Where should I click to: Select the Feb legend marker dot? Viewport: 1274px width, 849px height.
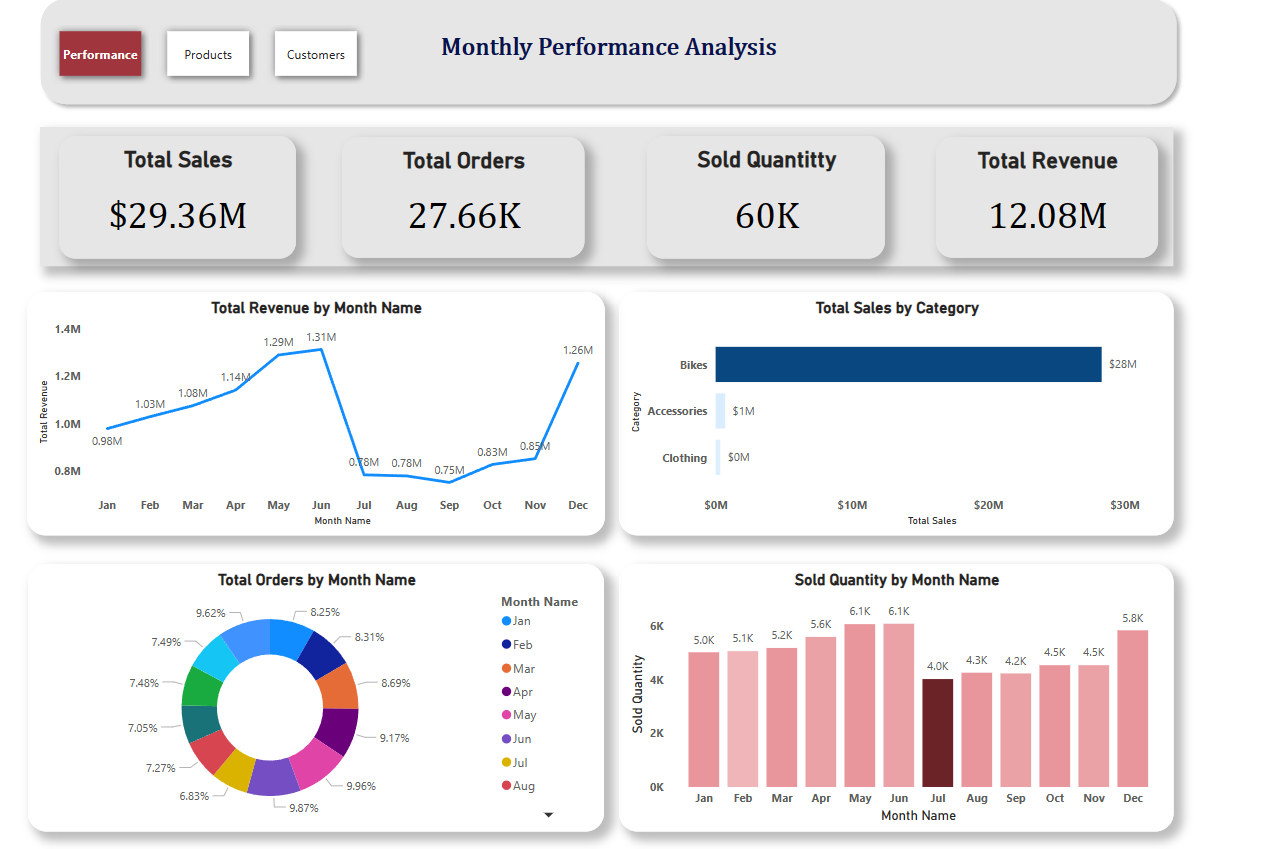coord(507,645)
